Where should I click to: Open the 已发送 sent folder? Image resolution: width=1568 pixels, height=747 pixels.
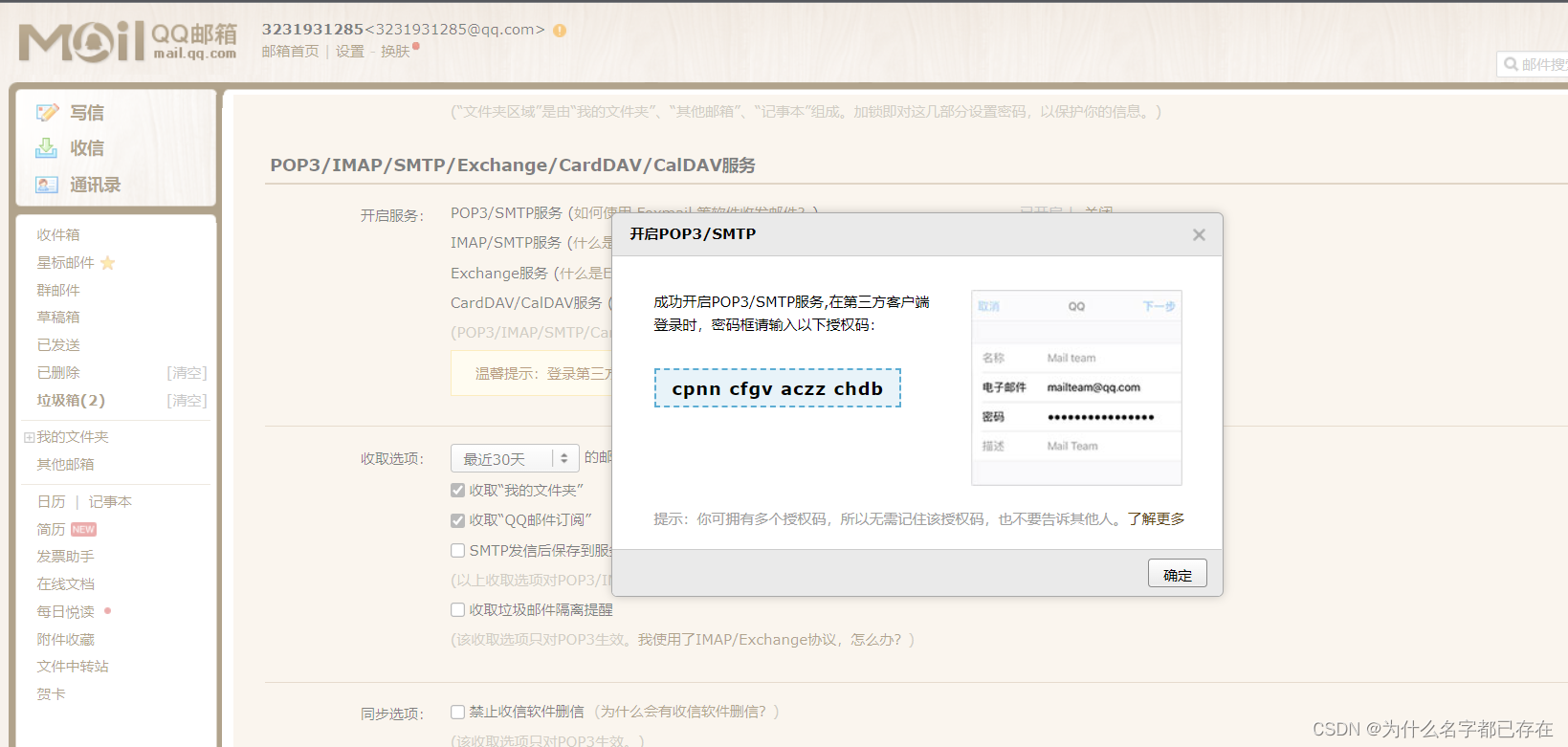click(x=58, y=344)
